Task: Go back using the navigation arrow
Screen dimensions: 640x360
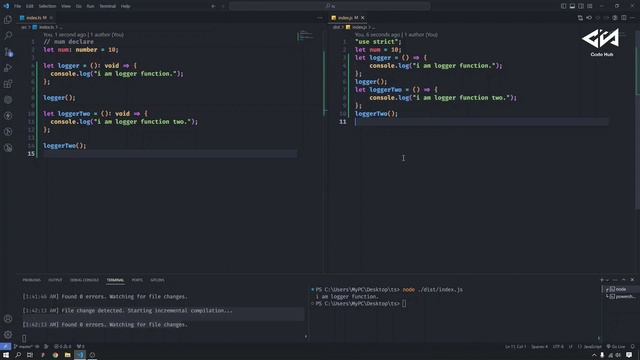Action: pos(213,6)
